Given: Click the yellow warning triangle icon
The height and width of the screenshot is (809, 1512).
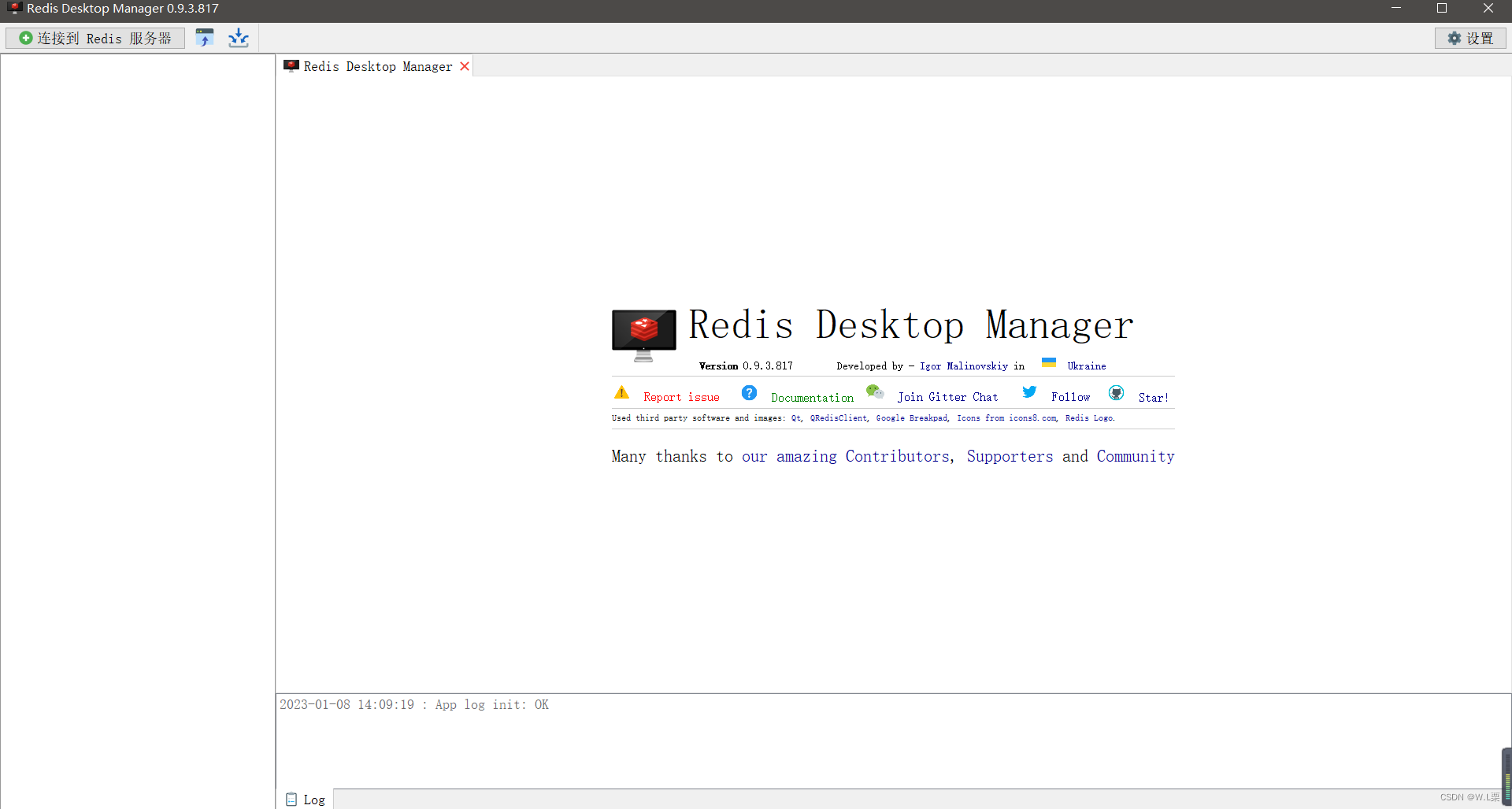Looking at the screenshot, I should click(621, 392).
